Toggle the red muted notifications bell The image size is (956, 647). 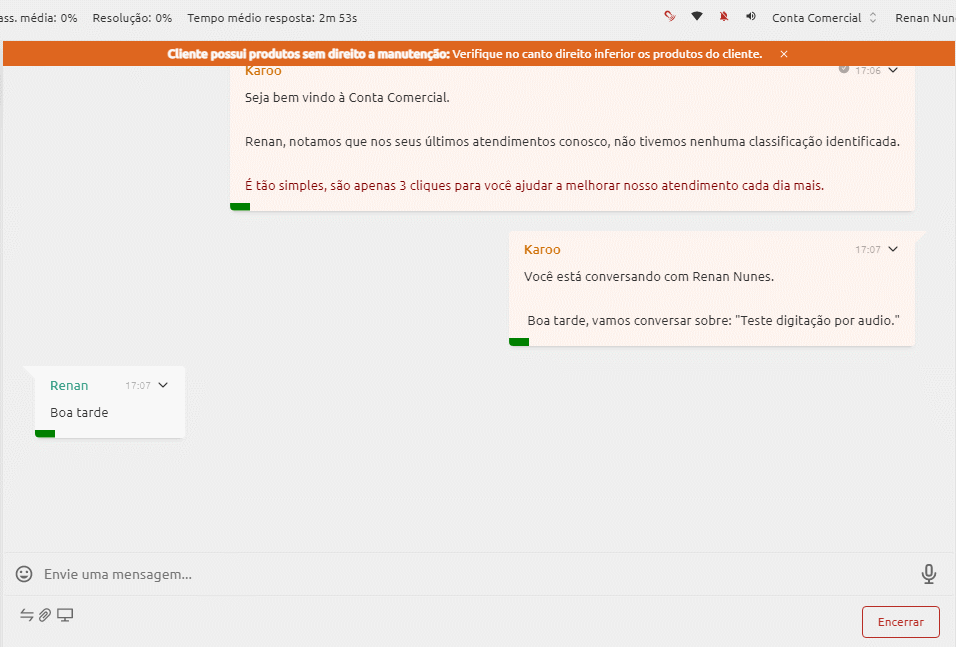coord(724,16)
